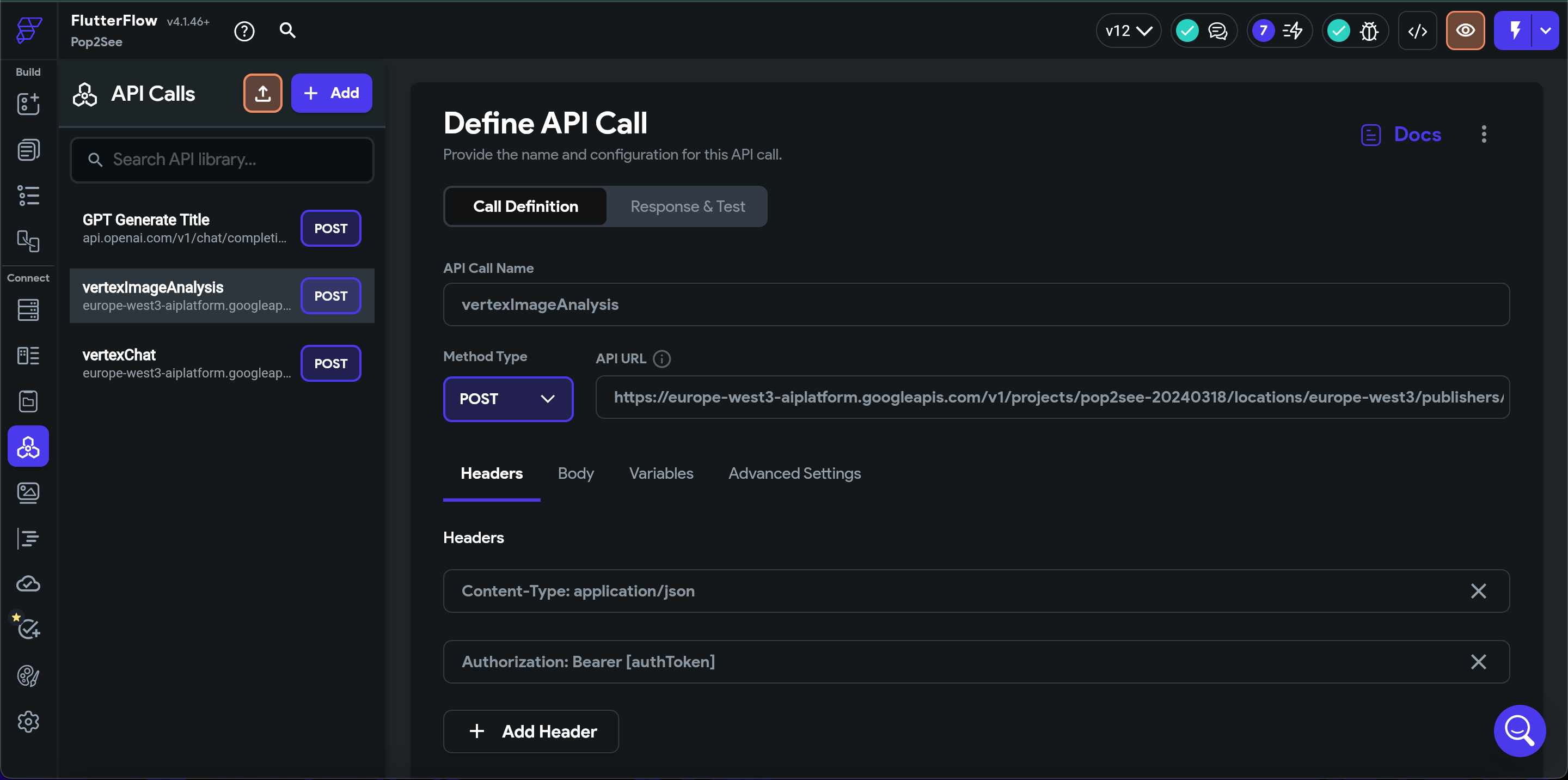
Task: Click the Search API library field
Action: point(231,160)
